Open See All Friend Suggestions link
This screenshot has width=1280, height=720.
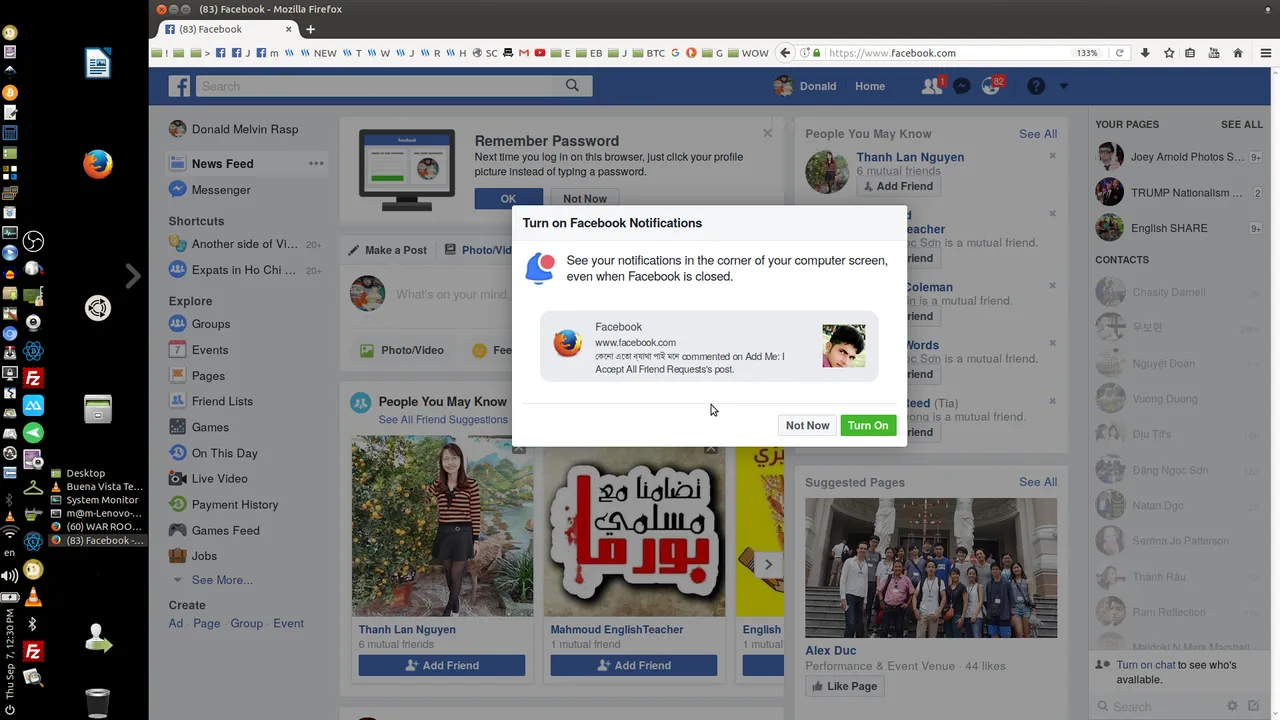[x=443, y=420]
